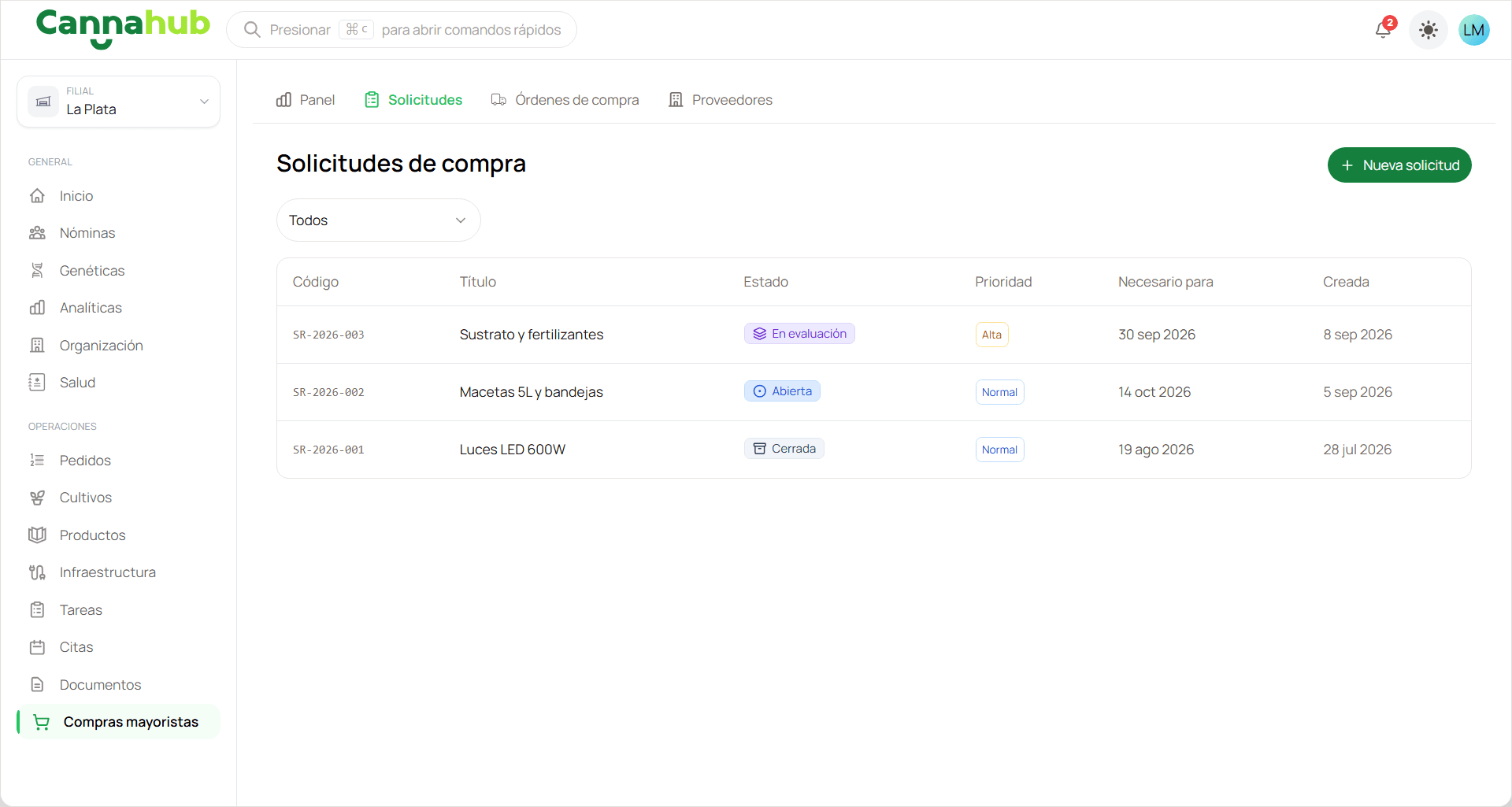Click the Necesario para column header

click(x=1165, y=282)
